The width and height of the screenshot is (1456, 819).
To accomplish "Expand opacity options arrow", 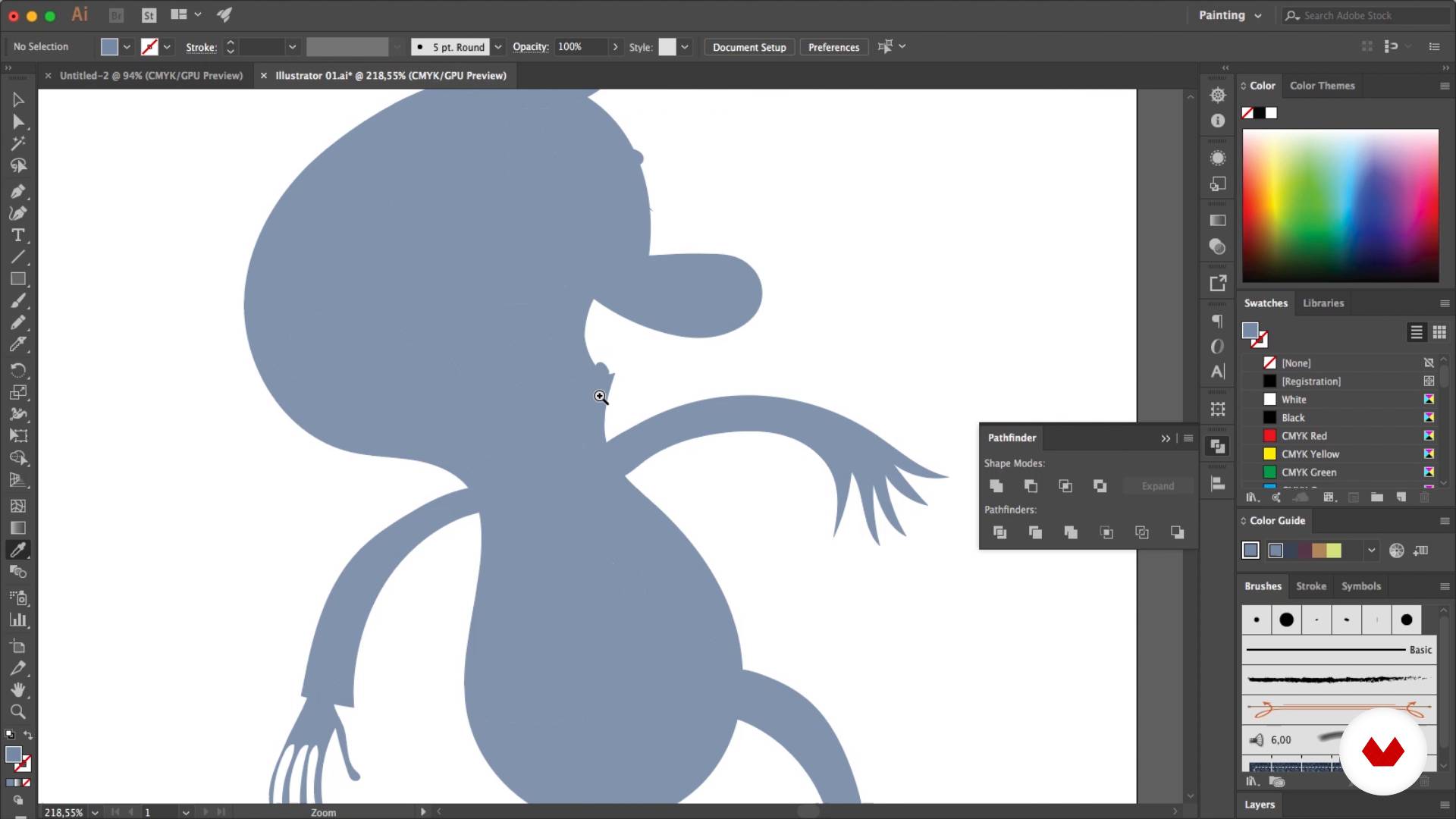I will click(615, 47).
